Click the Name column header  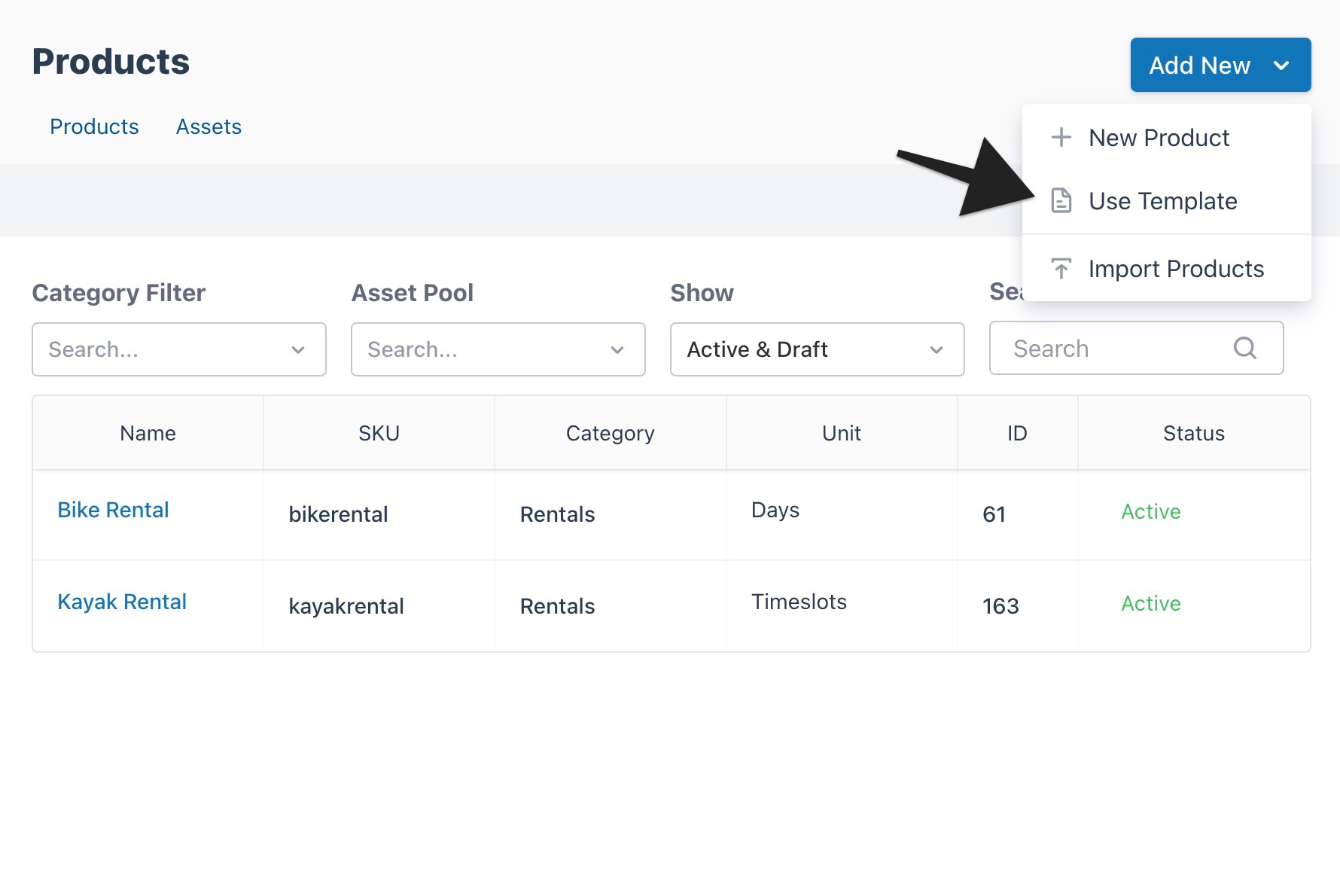(x=148, y=433)
